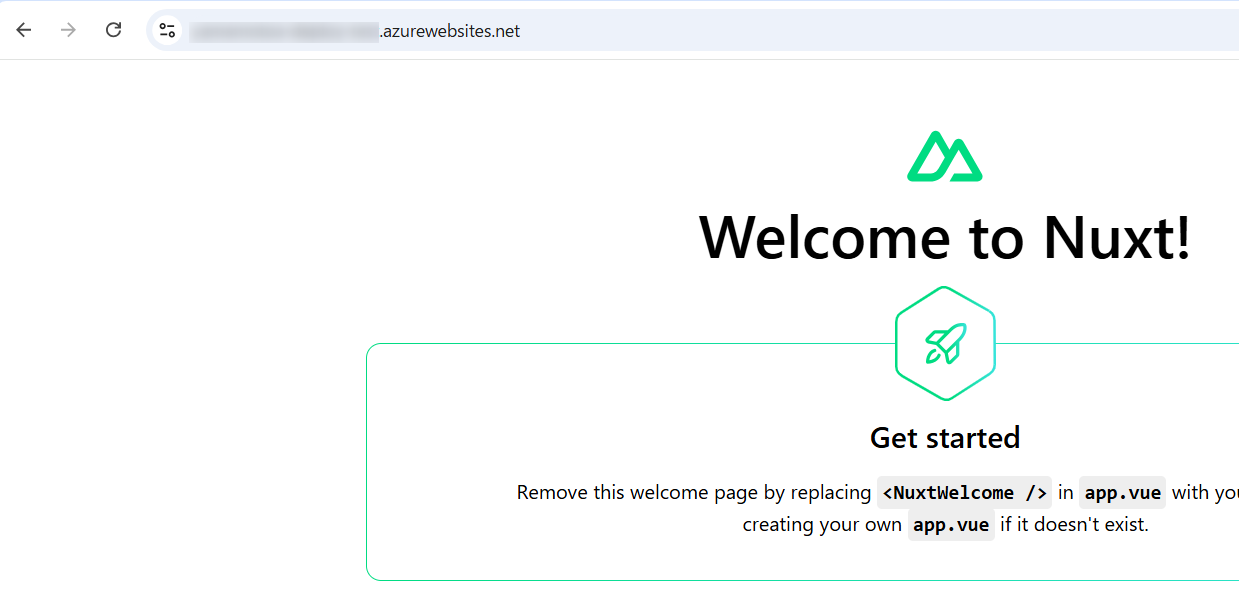The width and height of the screenshot is (1239, 606).
Task: Click the Get started card border
Action: (367, 460)
